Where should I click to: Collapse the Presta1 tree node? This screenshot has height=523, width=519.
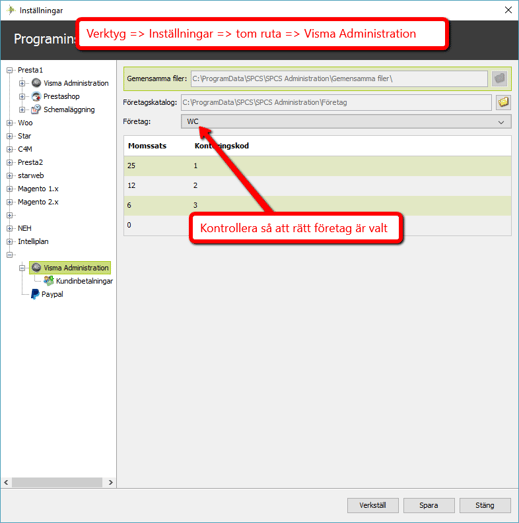(x=10, y=70)
